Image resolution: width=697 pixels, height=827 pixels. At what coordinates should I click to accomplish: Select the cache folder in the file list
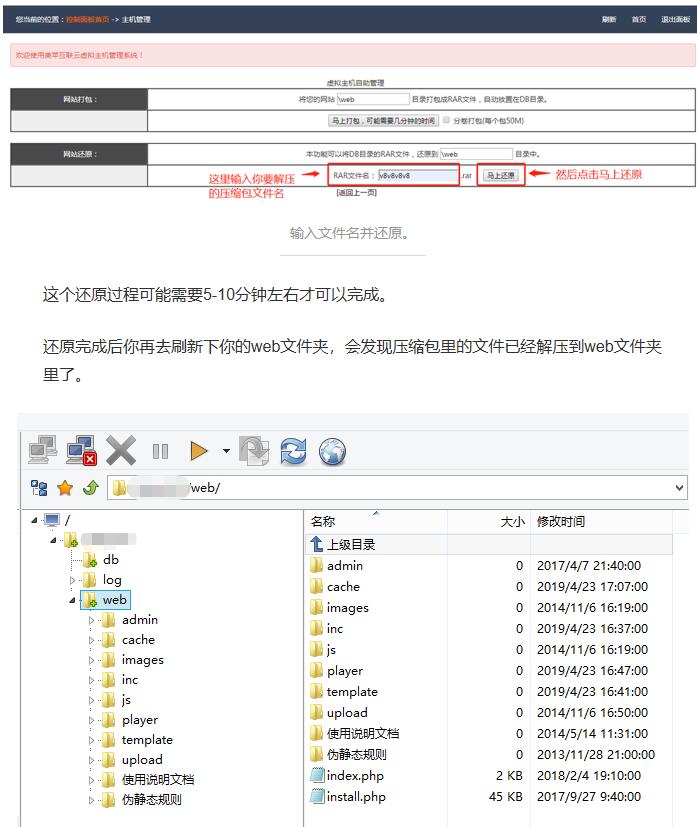pyautogui.click(x=343, y=587)
